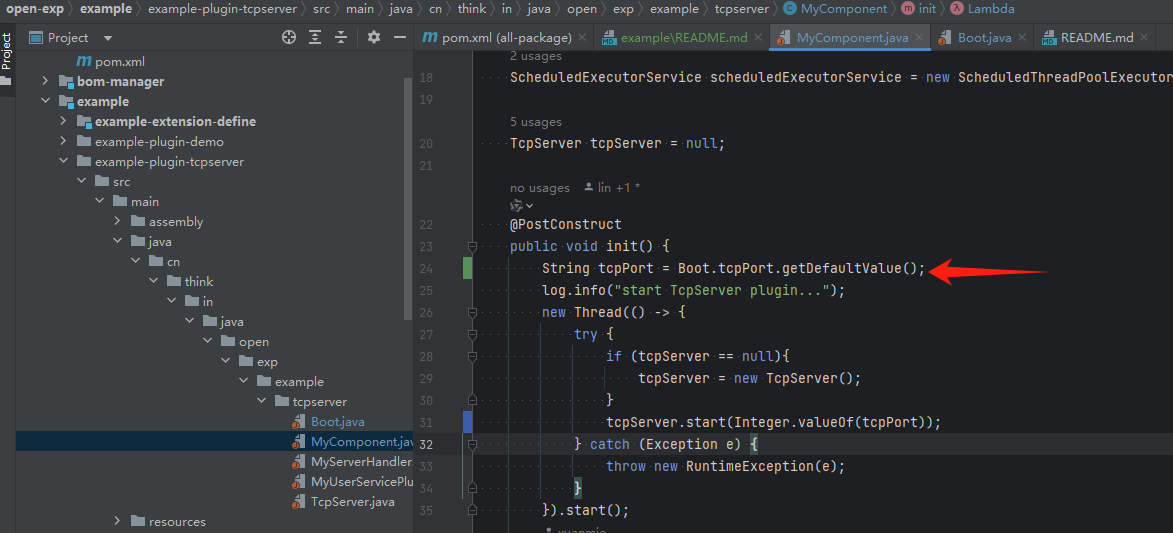Open the Project view mode dropdown
Image resolution: width=1173 pixels, height=533 pixels.
pos(108,38)
